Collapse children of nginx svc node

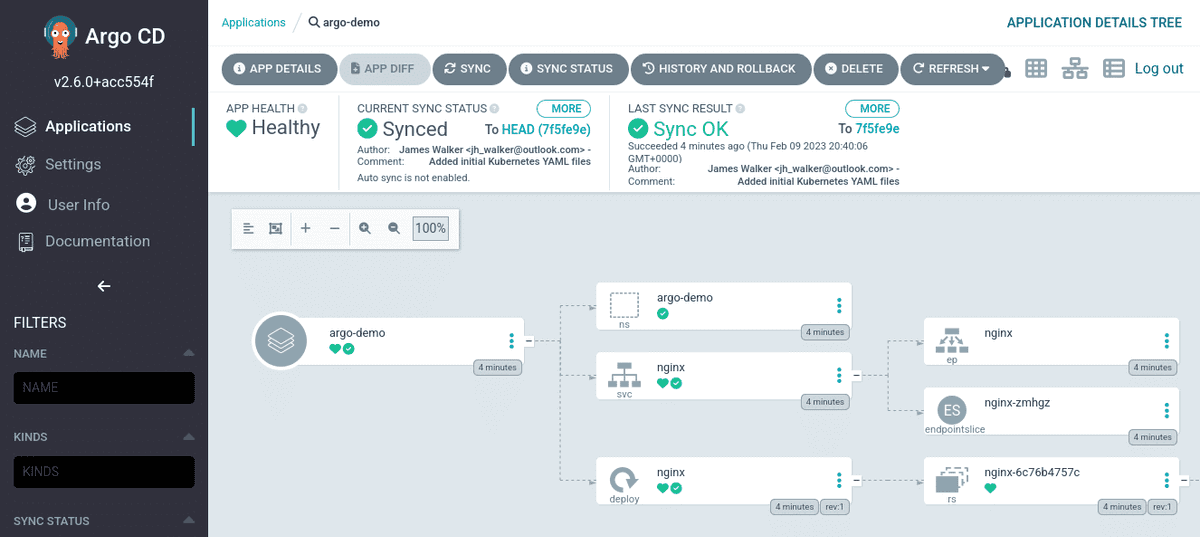[x=856, y=376]
